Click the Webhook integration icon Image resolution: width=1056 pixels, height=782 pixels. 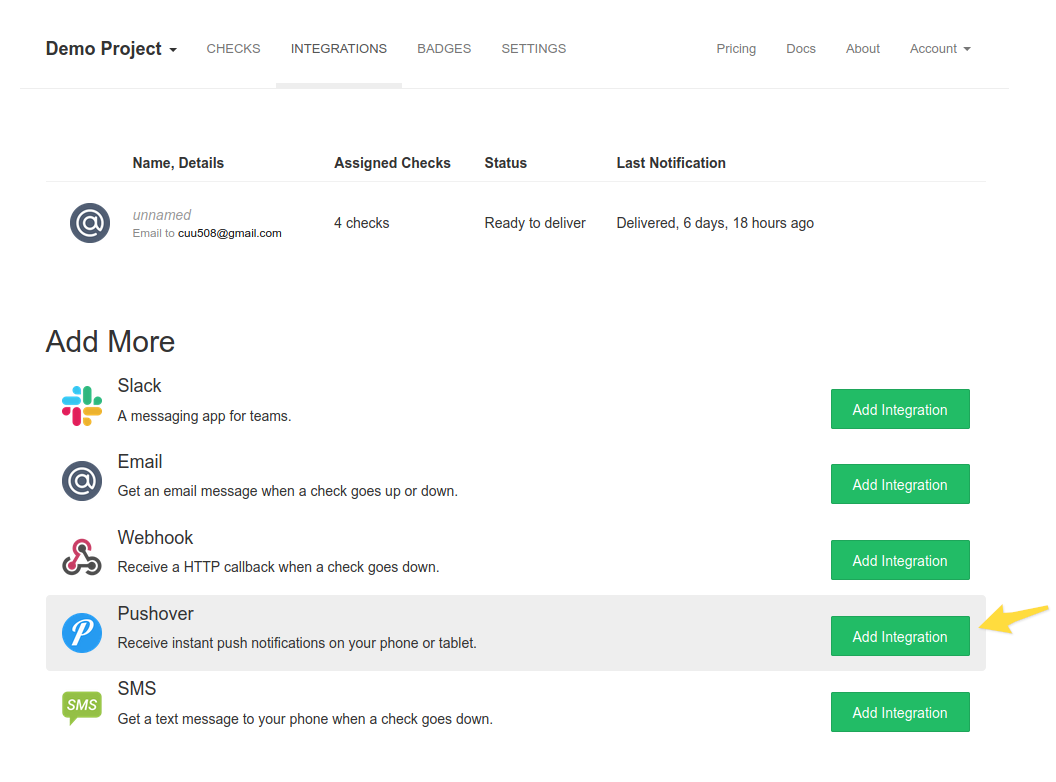tap(81, 557)
